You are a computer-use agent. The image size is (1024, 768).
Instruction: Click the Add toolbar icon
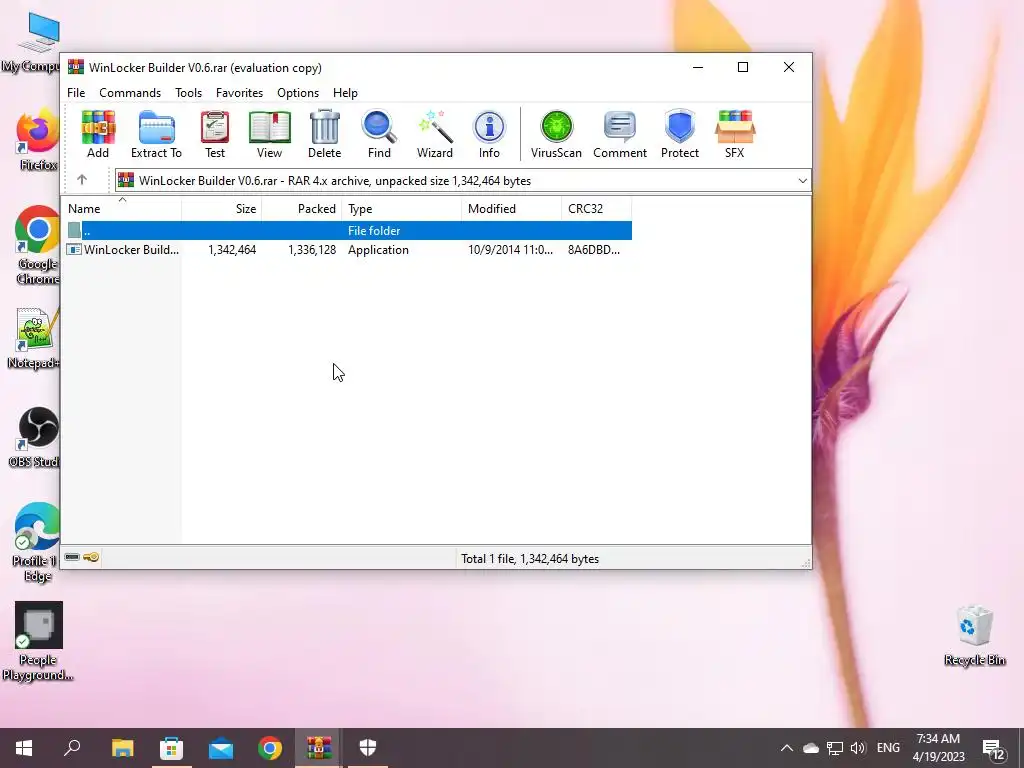pyautogui.click(x=98, y=134)
